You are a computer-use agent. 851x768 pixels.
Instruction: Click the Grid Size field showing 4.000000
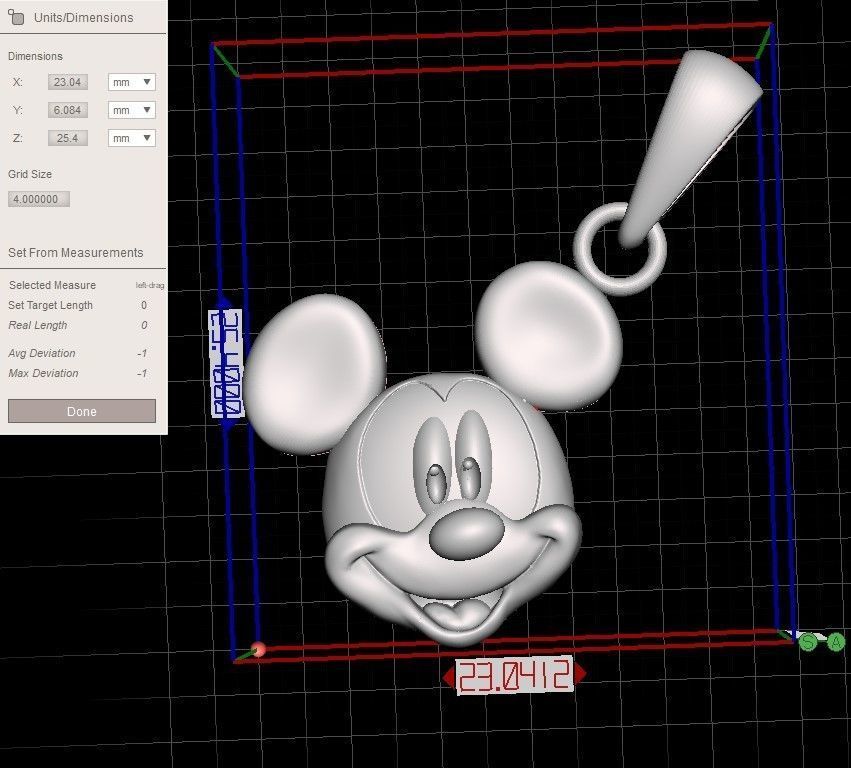coord(39,199)
